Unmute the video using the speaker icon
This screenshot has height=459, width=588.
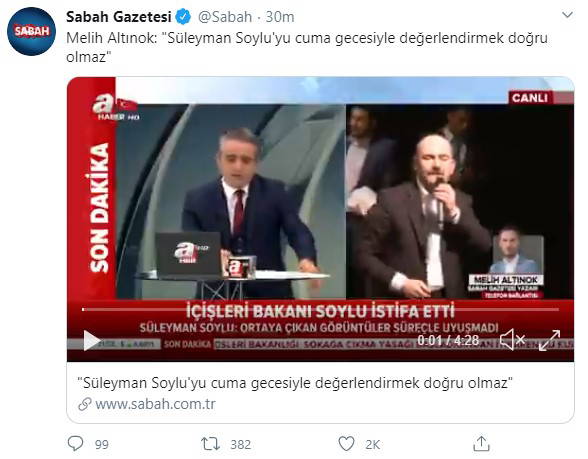[x=512, y=340]
